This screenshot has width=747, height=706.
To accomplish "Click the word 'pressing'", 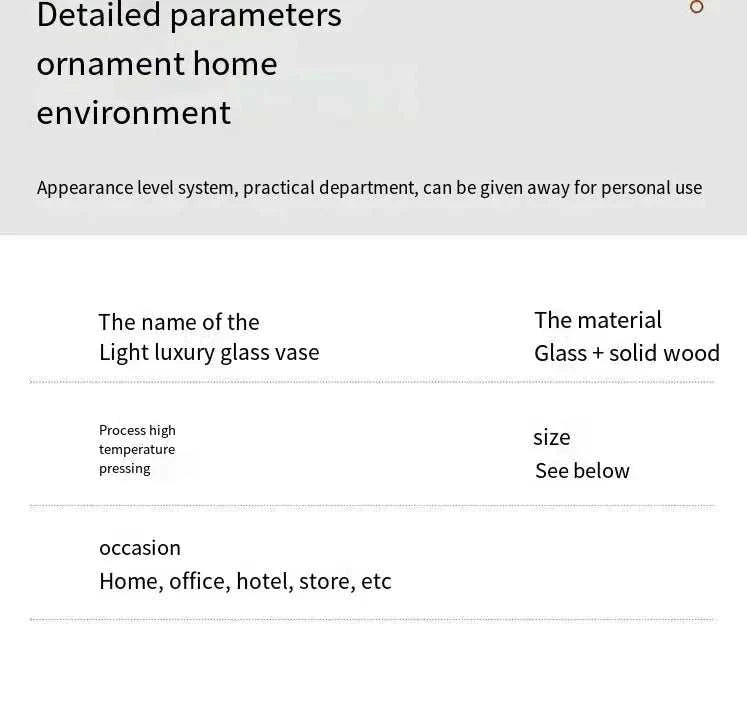I will coord(125,468).
